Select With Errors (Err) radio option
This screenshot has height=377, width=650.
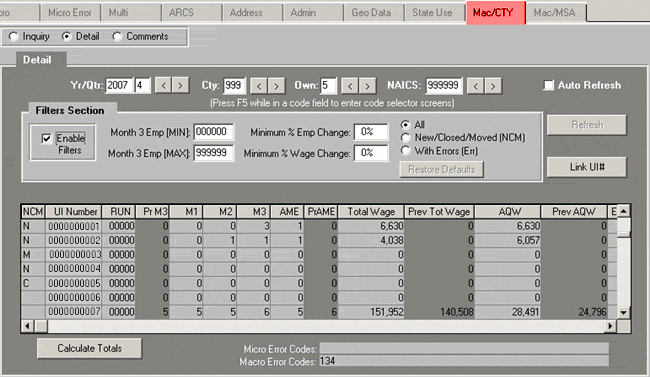pos(405,151)
